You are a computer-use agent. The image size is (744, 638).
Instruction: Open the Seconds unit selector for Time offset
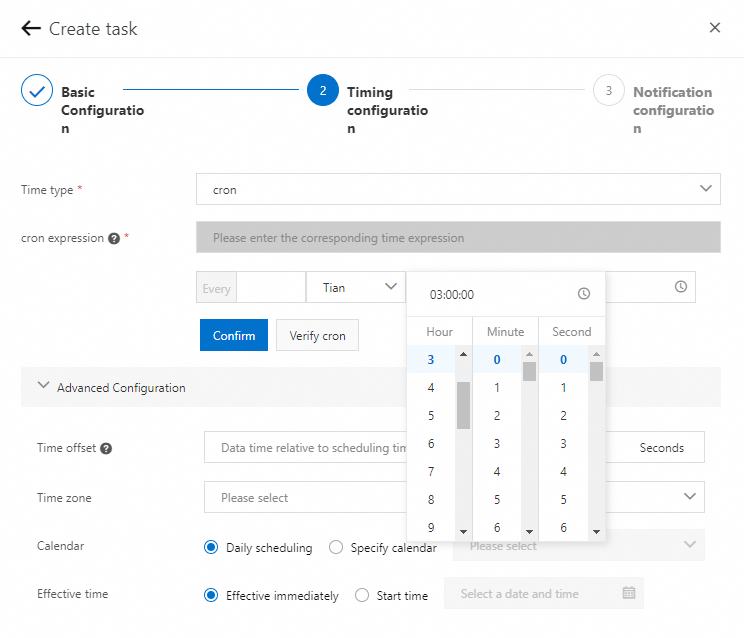[x=661, y=448]
